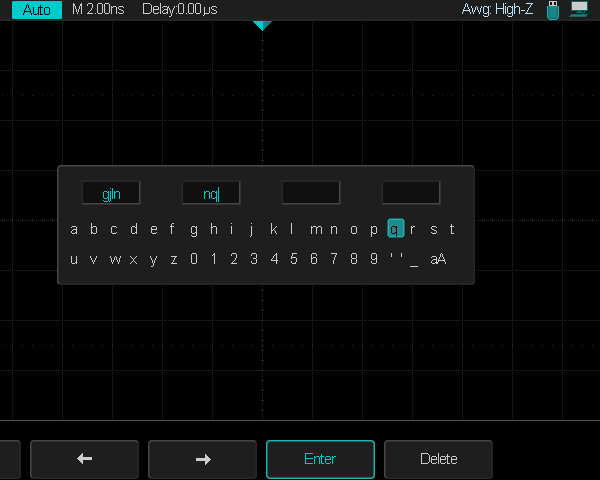Image resolution: width=600 pixels, height=480 pixels.
Task: Select the digit 0 on keyboard
Action: point(194,259)
